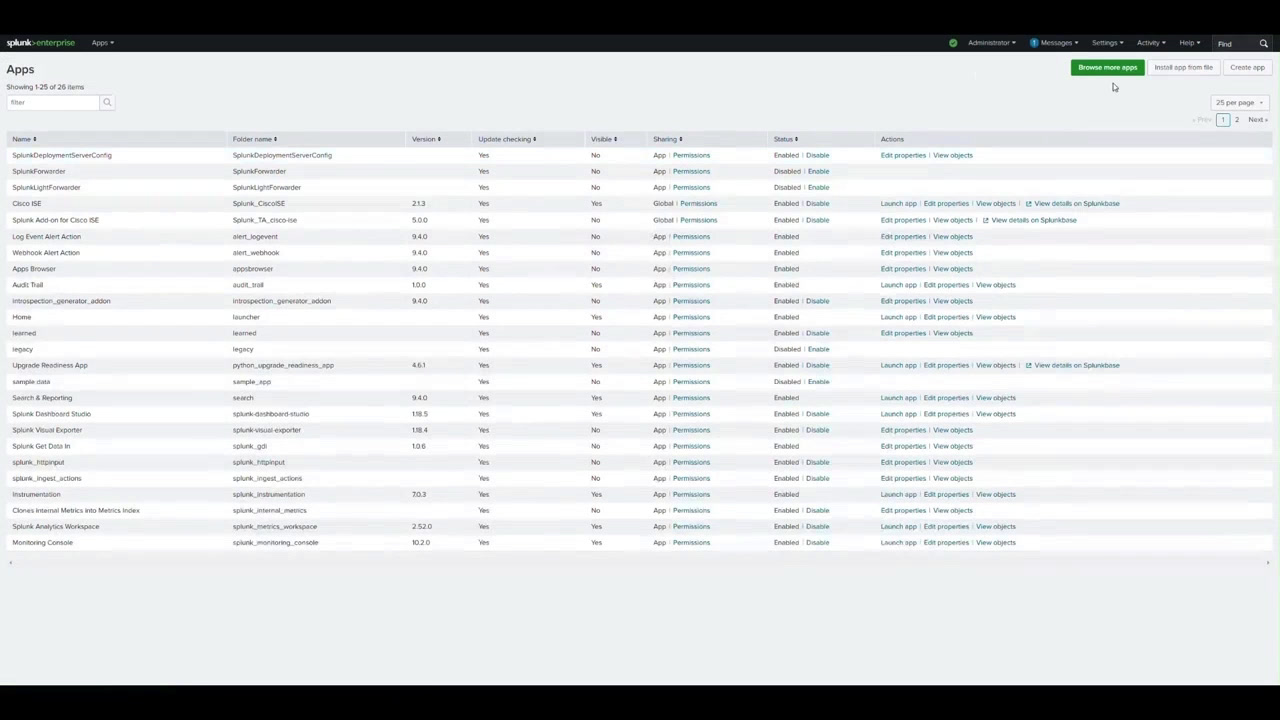The height and width of the screenshot is (720, 1280).
Task: Sort by Name column arrow
Action: coord(34,139)
